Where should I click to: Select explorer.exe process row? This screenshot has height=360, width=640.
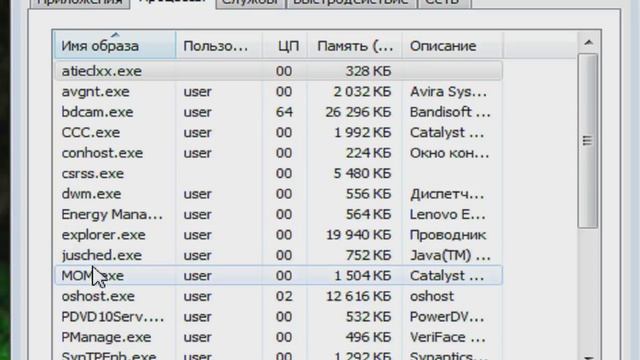pyautogui.click(x=278, y=235)
